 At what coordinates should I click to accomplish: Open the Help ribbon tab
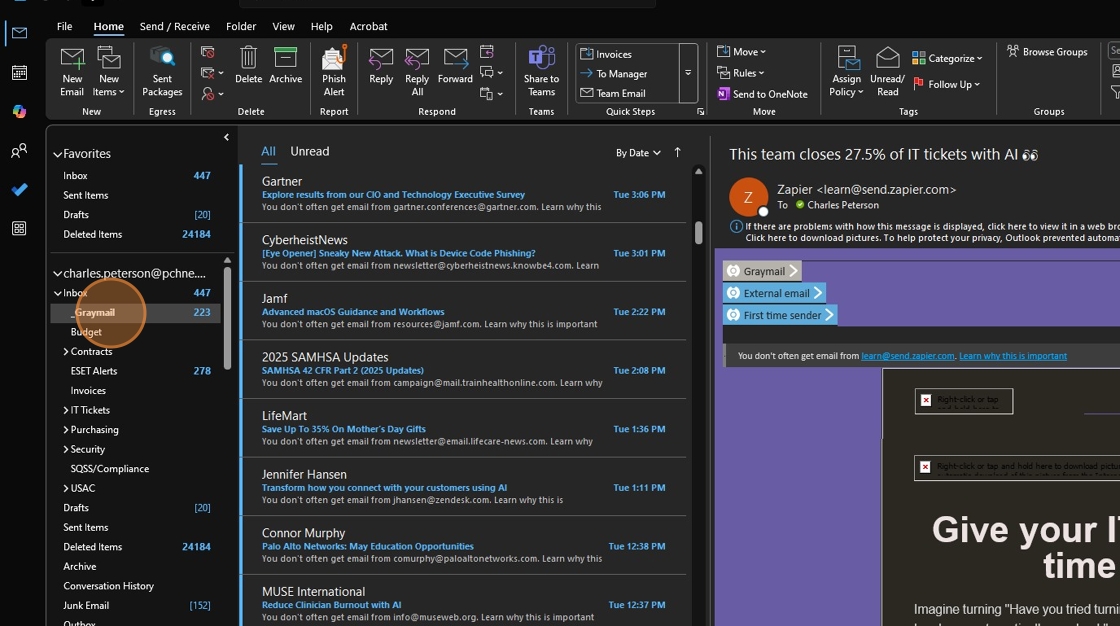click(321, 26)
